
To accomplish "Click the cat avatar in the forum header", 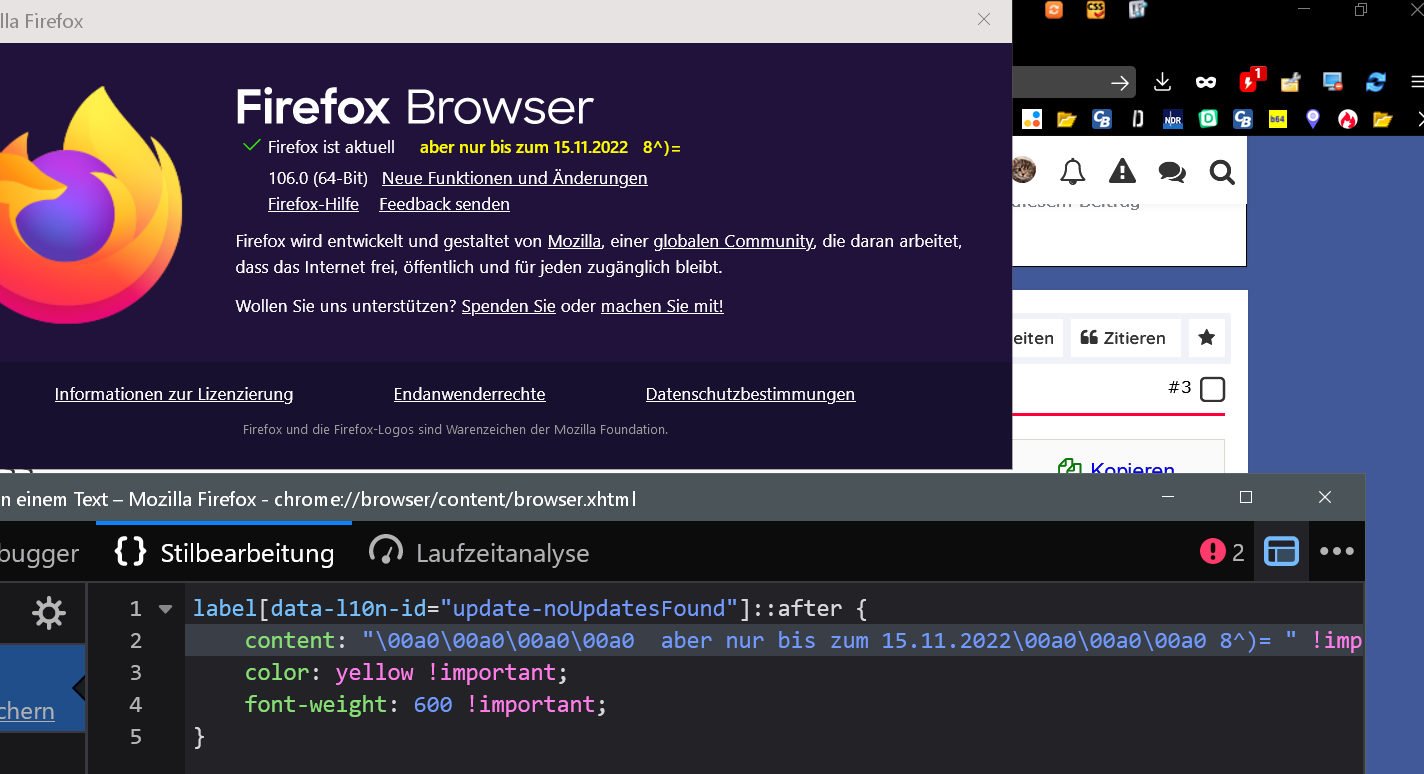I will click(x=1023, y=170).
